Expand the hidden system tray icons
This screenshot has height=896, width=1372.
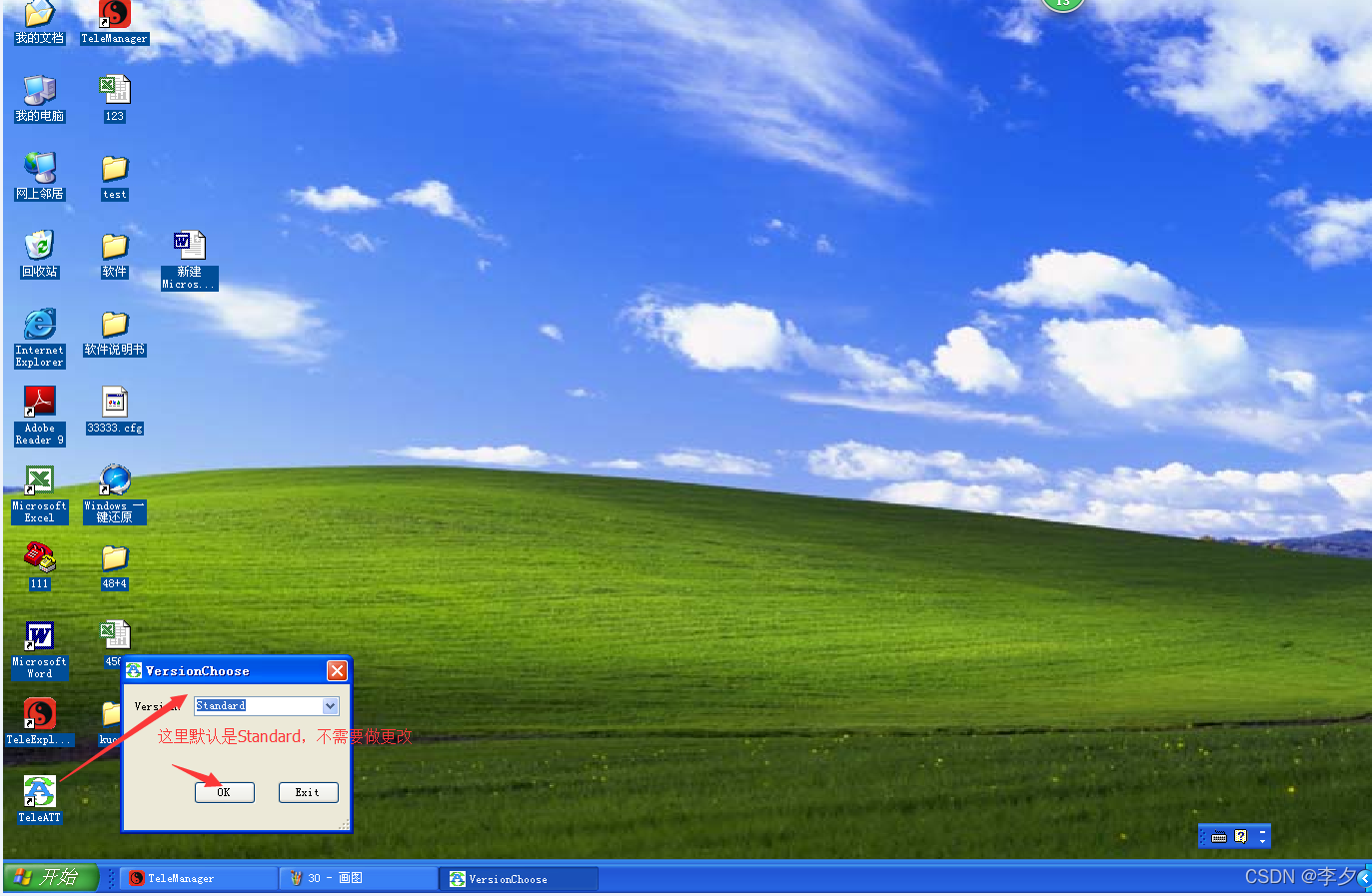click(1364, 878)
